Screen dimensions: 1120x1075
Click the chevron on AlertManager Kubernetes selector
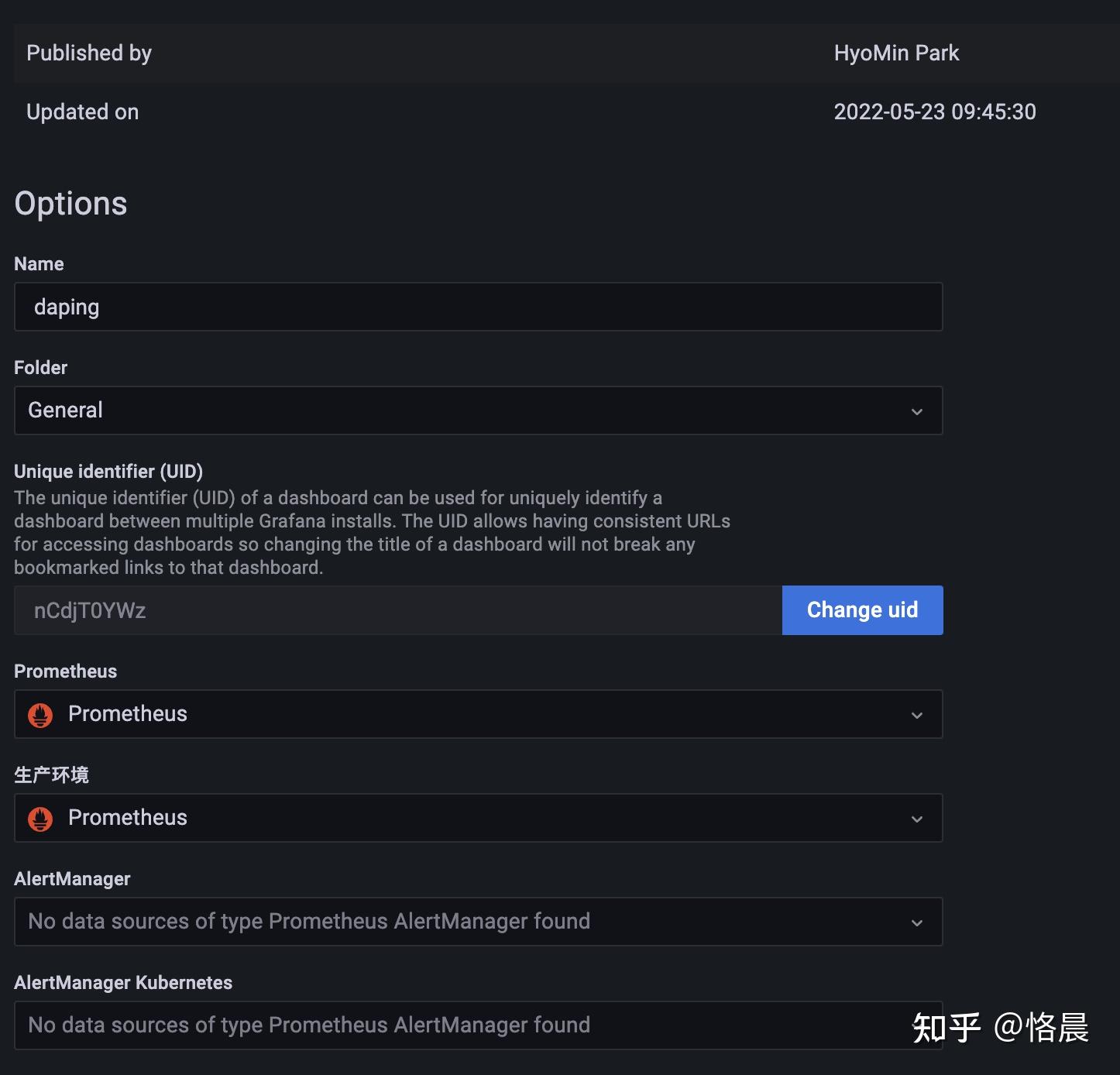(917, 1025)
